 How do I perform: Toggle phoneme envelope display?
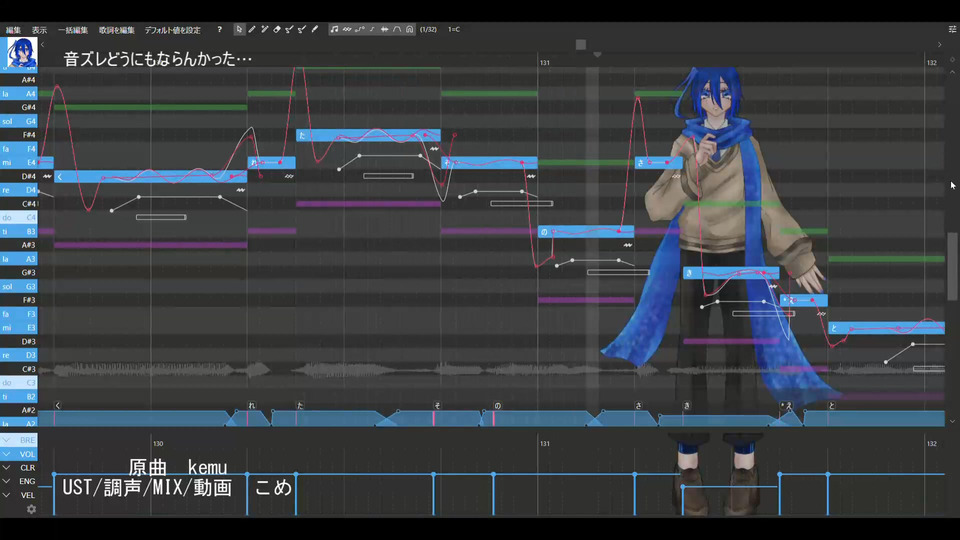[x=397, y=29]
